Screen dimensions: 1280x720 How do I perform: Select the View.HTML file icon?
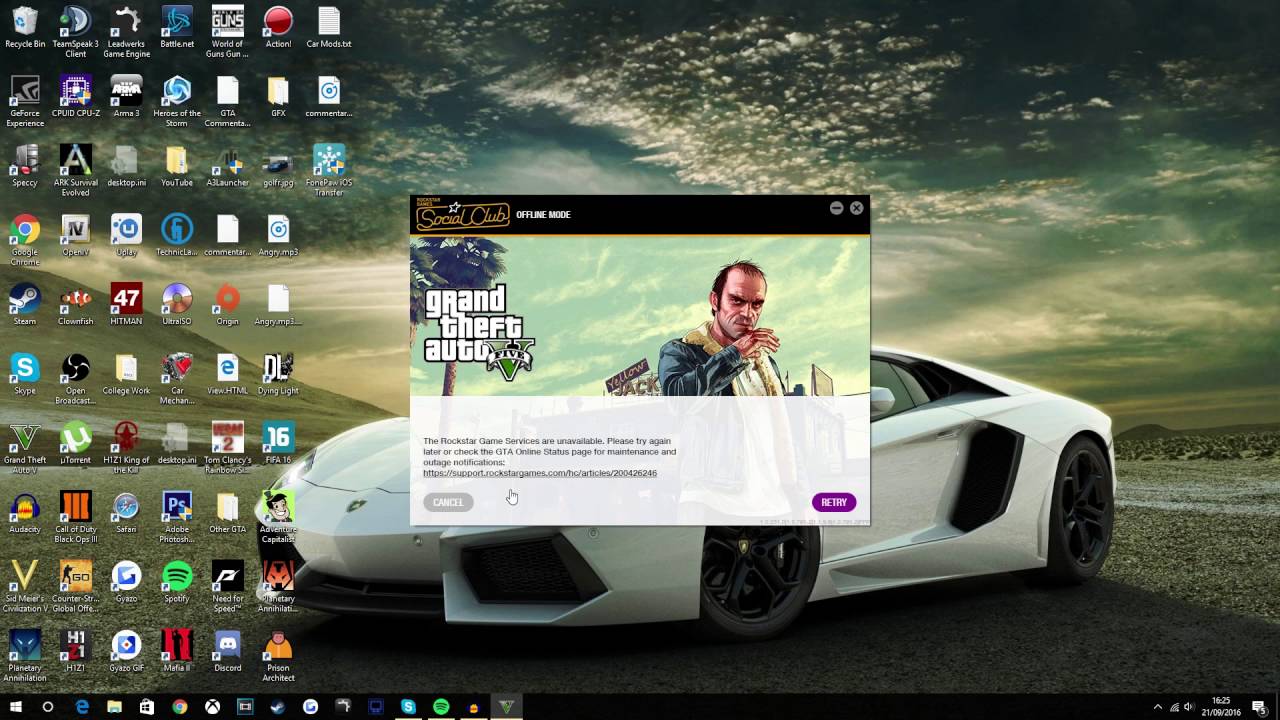(x=228, y=373)
